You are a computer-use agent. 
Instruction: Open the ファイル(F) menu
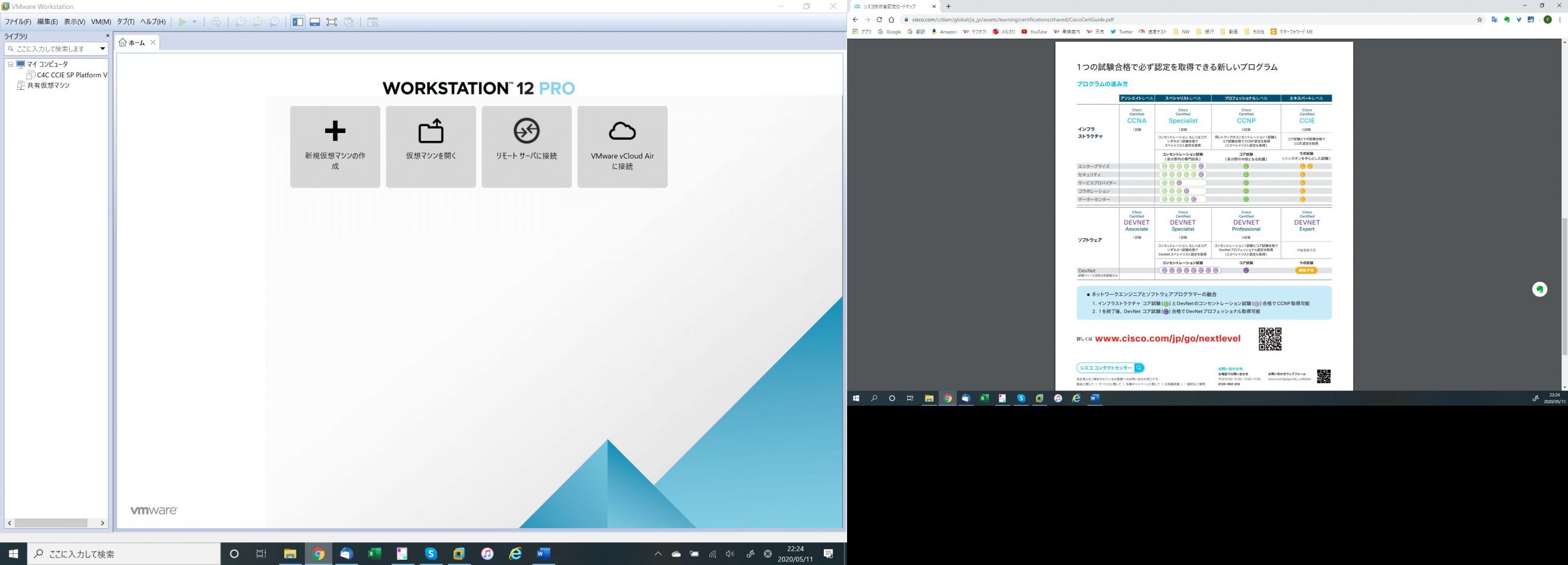tap(18, 21)
